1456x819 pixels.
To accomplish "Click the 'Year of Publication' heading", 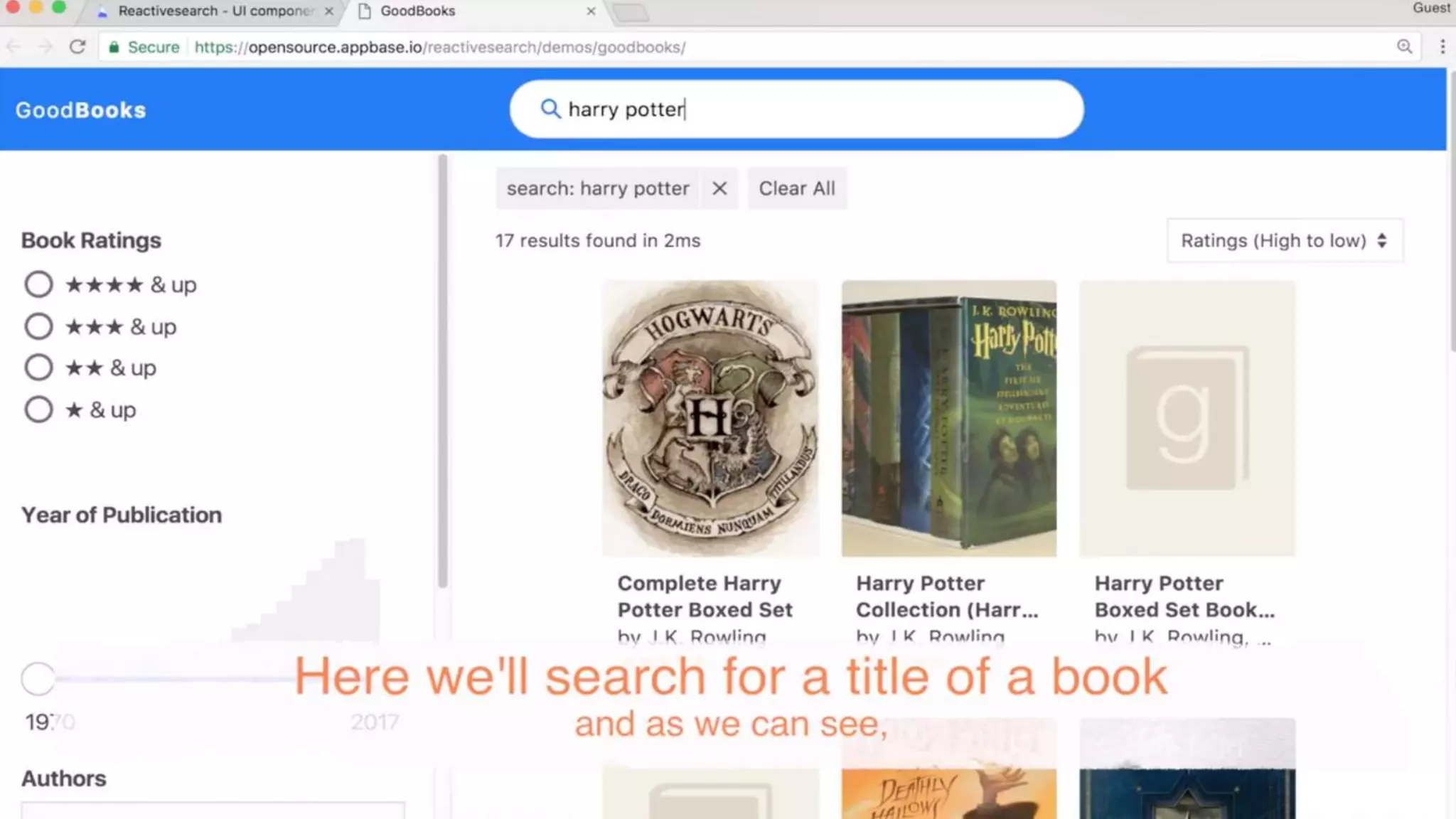I will [122, 515].
